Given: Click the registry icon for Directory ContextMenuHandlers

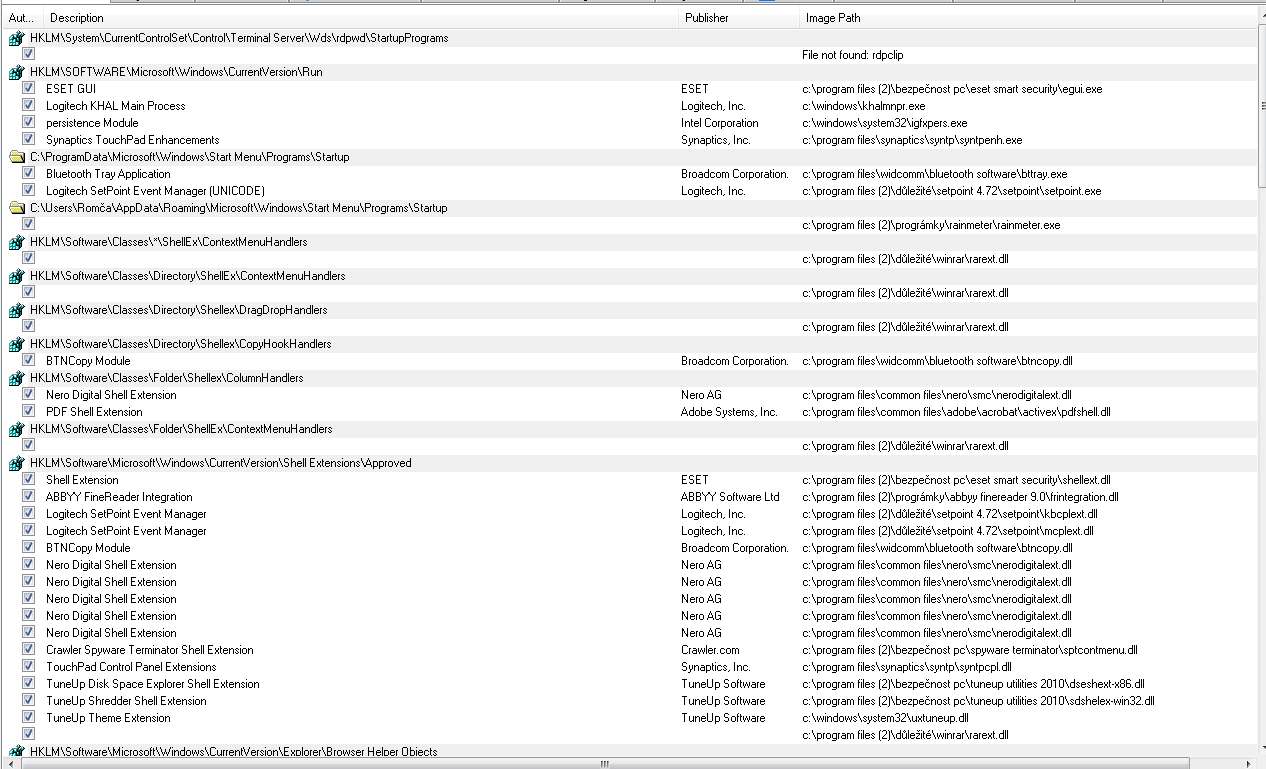Looking at the screenshot, I should 16,276.
